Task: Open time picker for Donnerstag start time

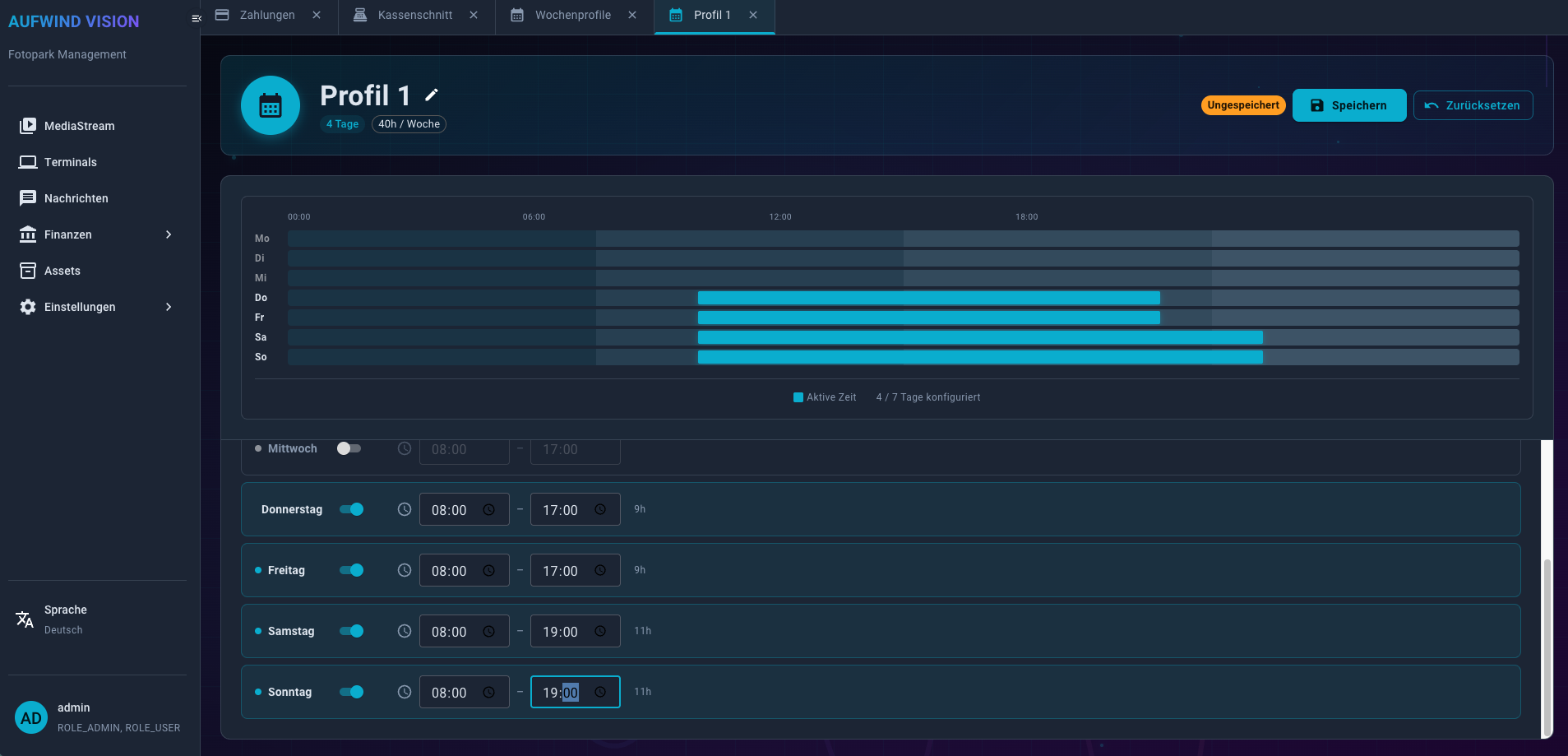Action: (x=488, y=510)
